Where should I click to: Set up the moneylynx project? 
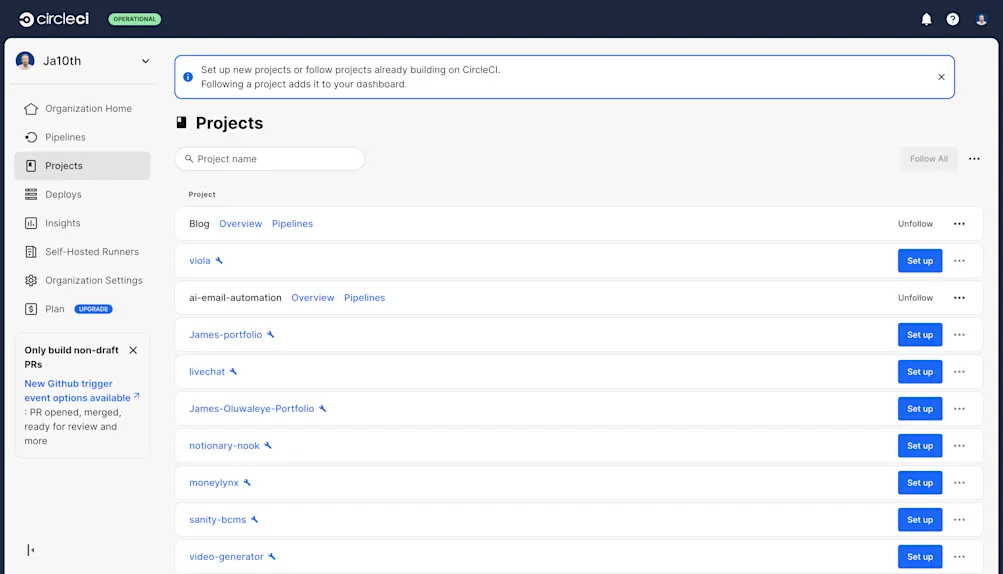pyautogui.click(x=920, y=483)
